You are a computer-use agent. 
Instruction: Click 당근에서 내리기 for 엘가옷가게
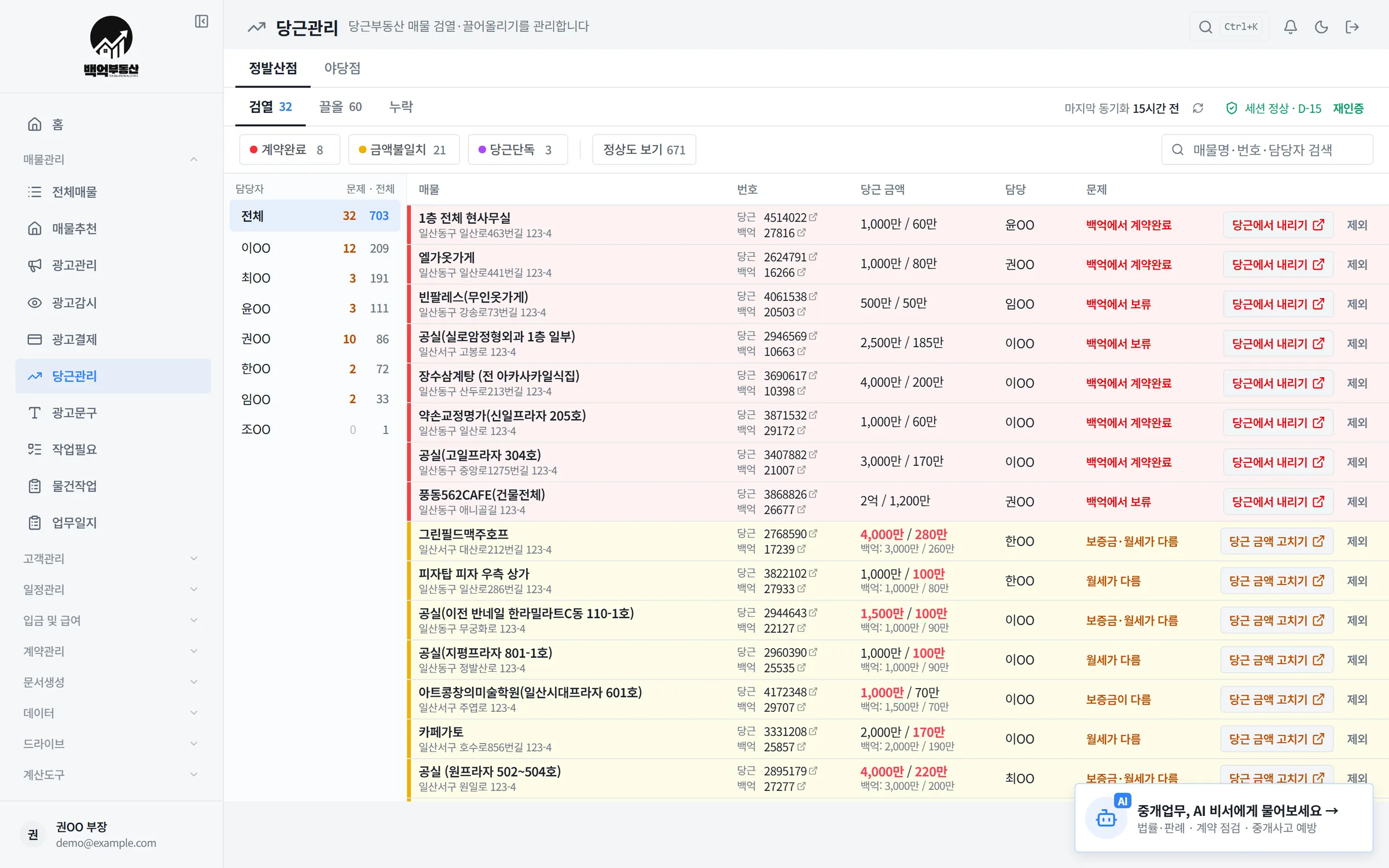pos(1278,264)
